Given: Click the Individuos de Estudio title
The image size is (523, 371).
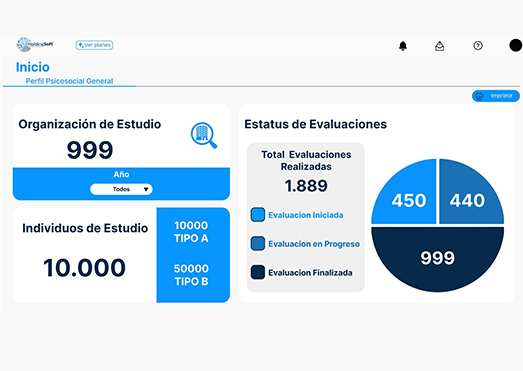Looking at the screenshot, I should pos(85,228).
